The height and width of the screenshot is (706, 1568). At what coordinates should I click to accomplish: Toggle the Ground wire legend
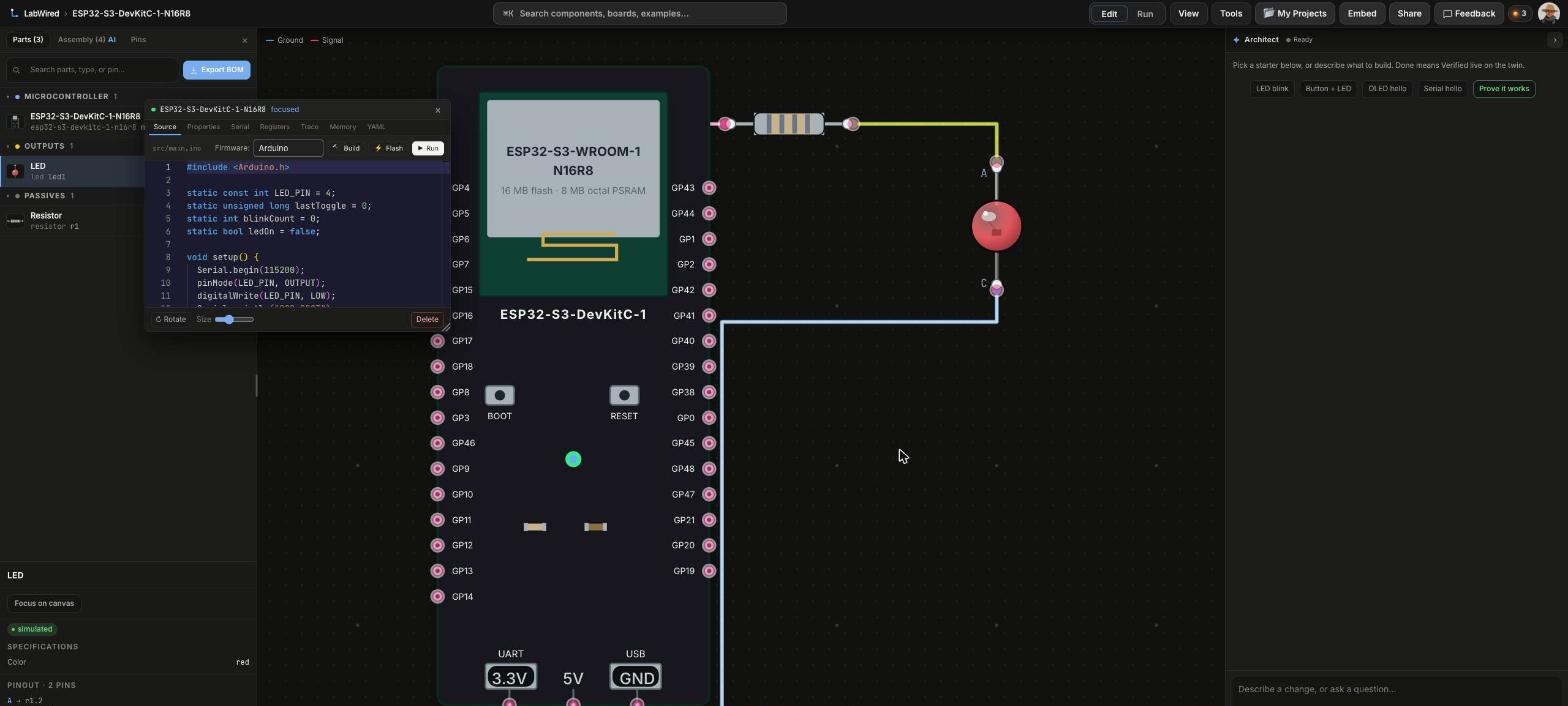point(285,40)
